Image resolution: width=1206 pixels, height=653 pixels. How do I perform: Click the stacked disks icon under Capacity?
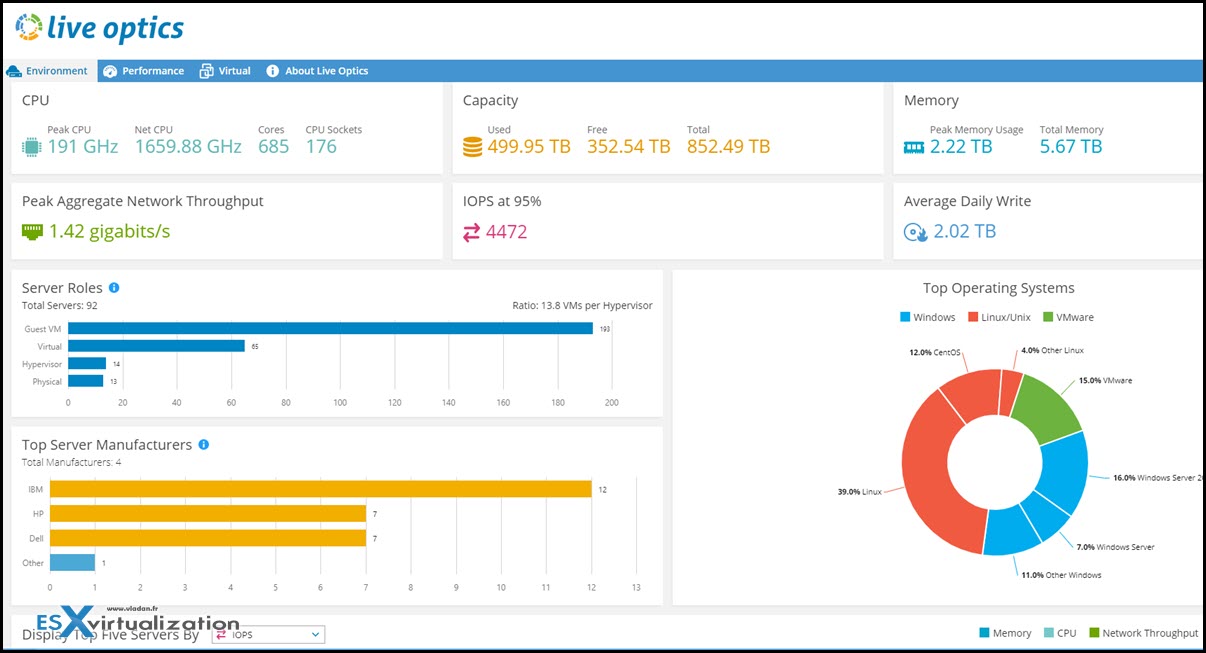click(x=471, y=146)
